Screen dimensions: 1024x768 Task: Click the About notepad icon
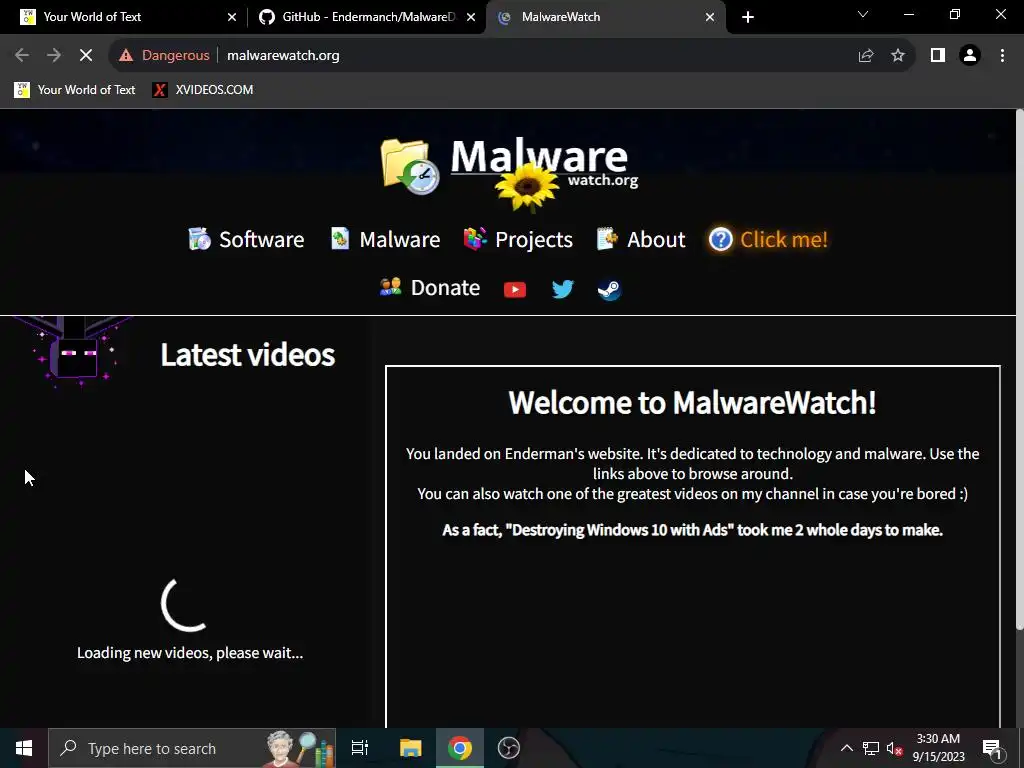click(x=607, y=239)
